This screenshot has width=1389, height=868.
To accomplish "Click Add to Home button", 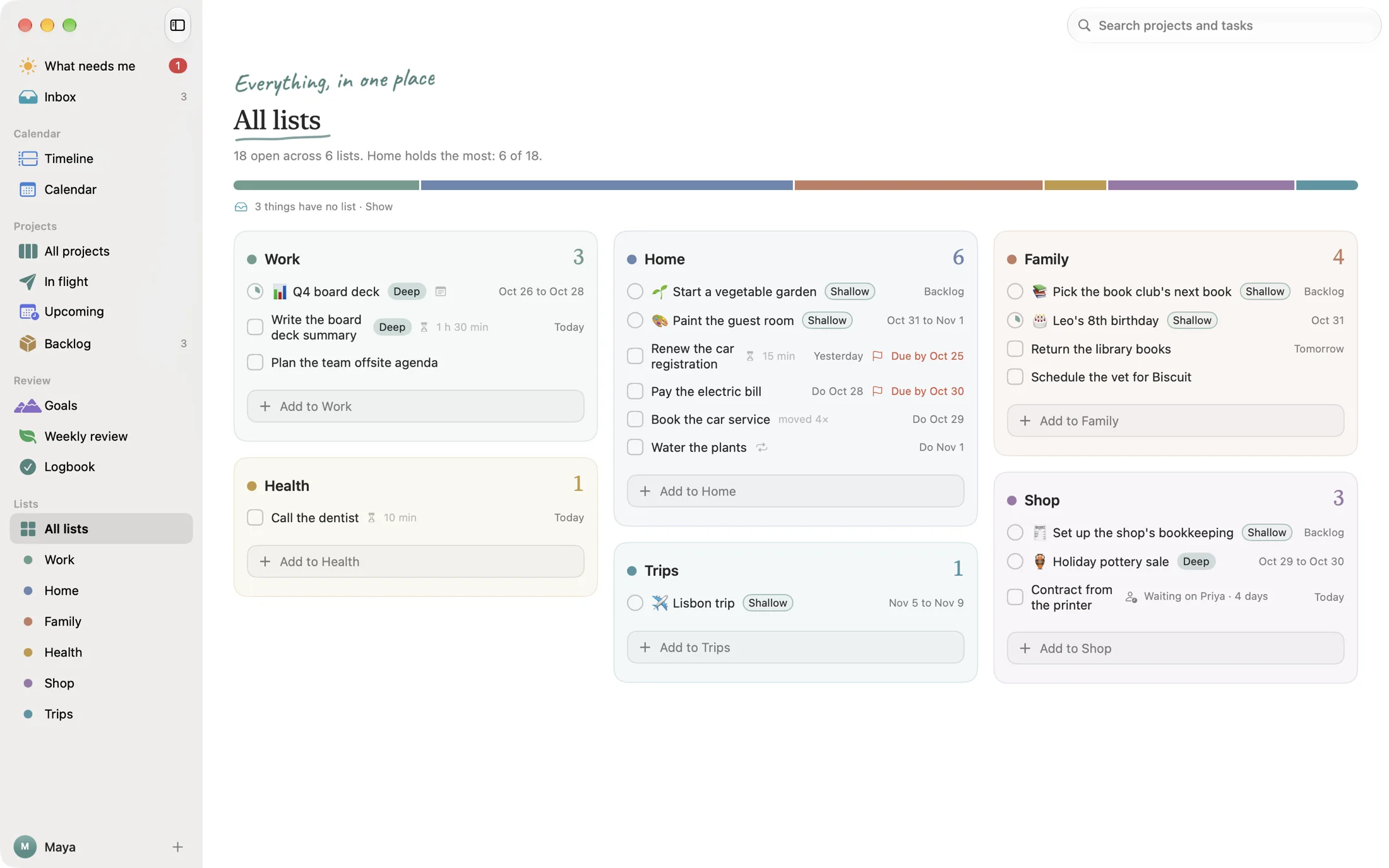I will (x=796, y=491).
